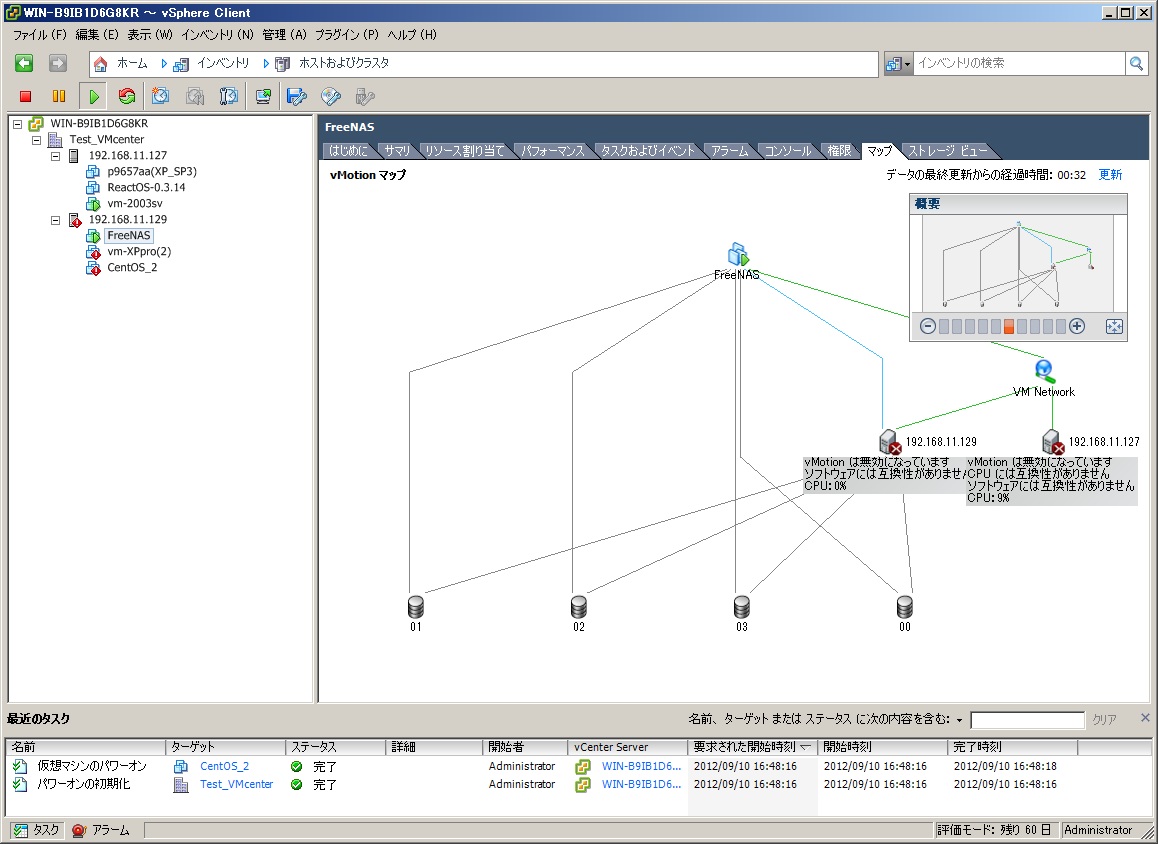Collapse the 192.168.11.127 host node

click(55, 156)
